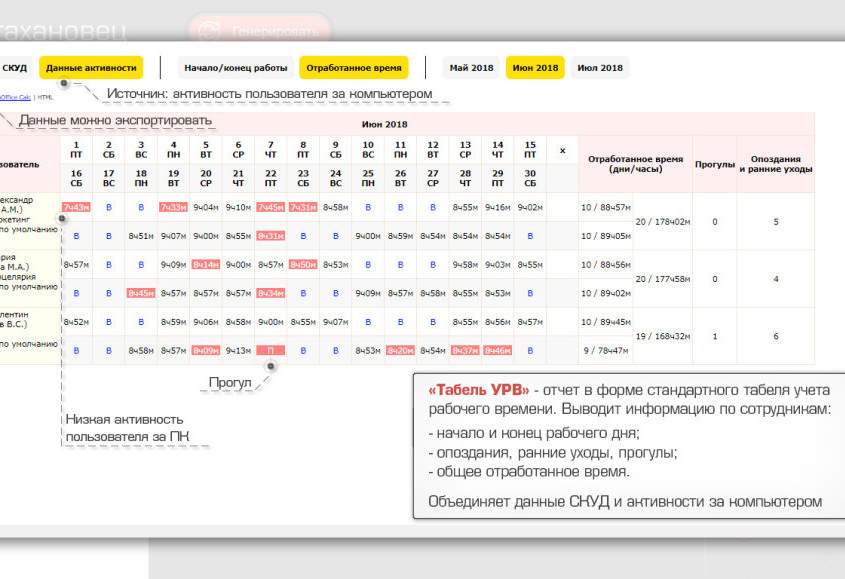Click the 9ч03м cell
This screenshot has width=845, height=579.
[497, 265]
